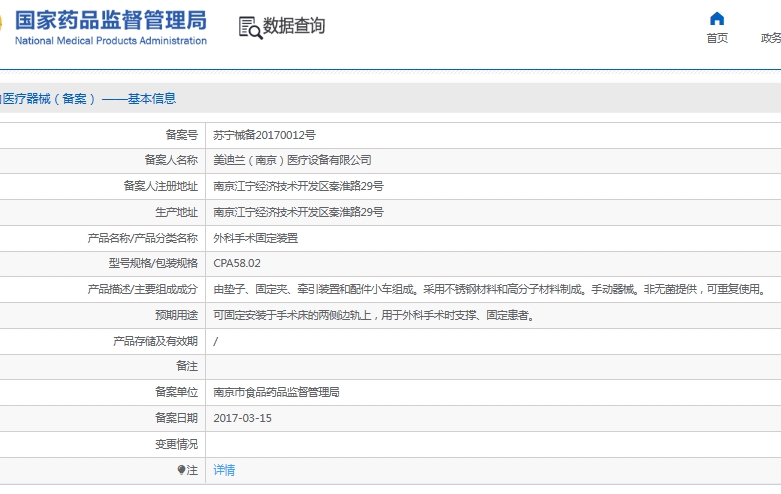Image resolution: width=781 pixels, height=494 pixels.
Task: Click National Medical Products Administration subtitle
Action: pos(111,41)
